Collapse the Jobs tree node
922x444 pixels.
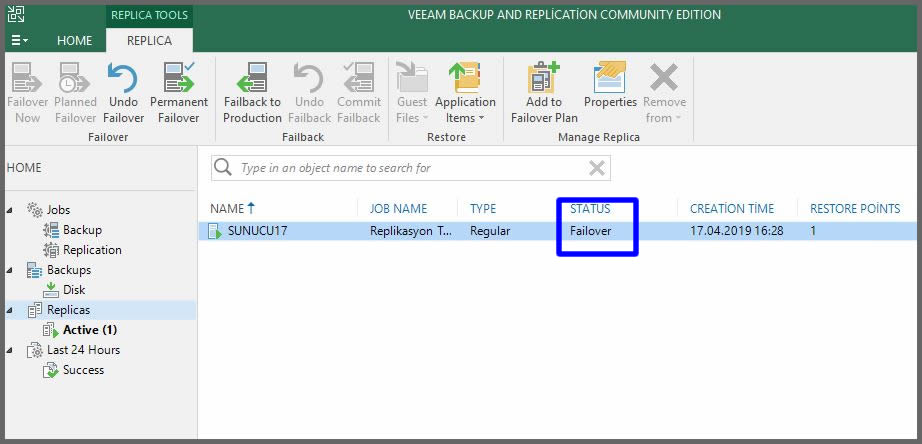[x=11, y=210]
